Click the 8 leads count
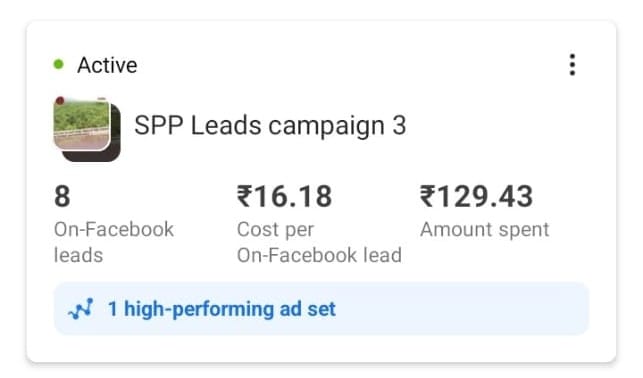643x378 pixels. [x=62, y=196]
